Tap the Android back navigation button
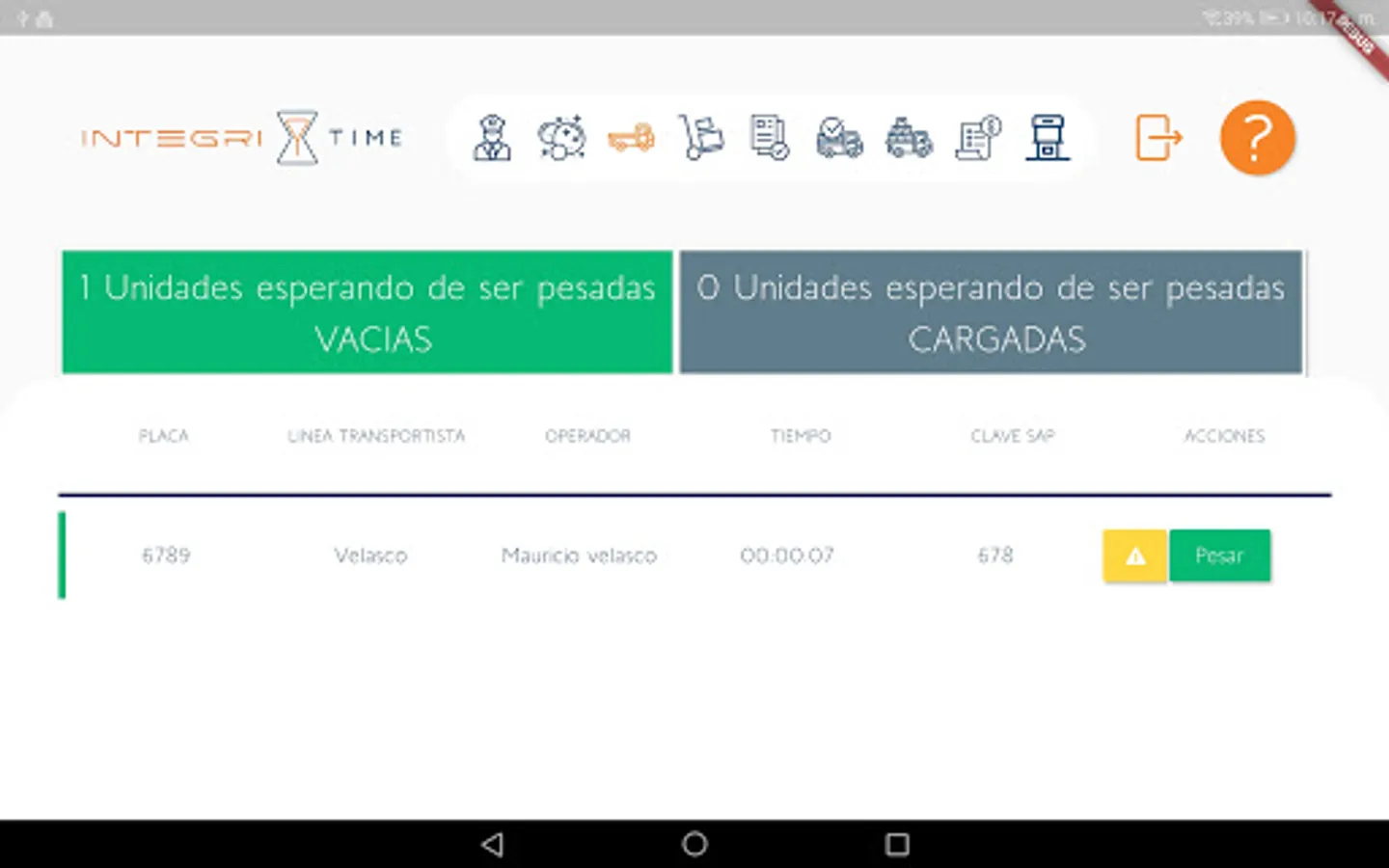Viewport: 1389px width, 868px height. (493, 844)
